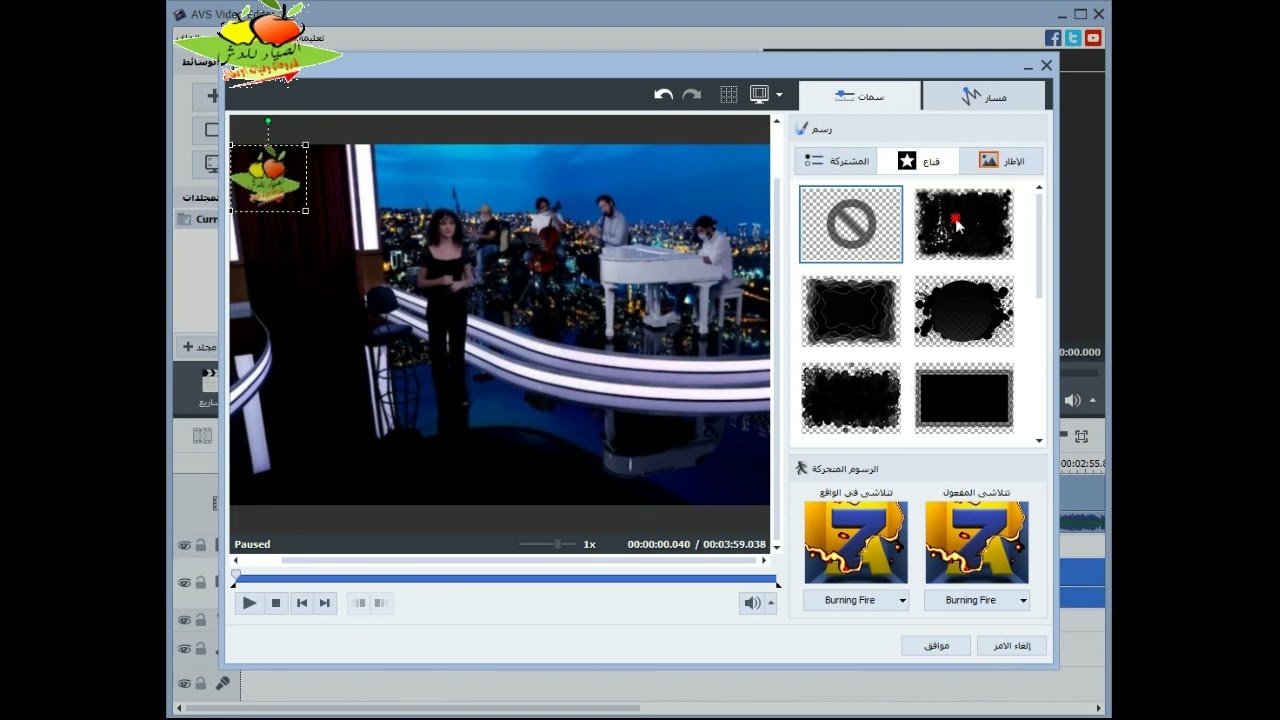The width and height of the screenshot is (1280, 720).
Task: Click the green rotation handle above the logo
Action: pos(268,121)
